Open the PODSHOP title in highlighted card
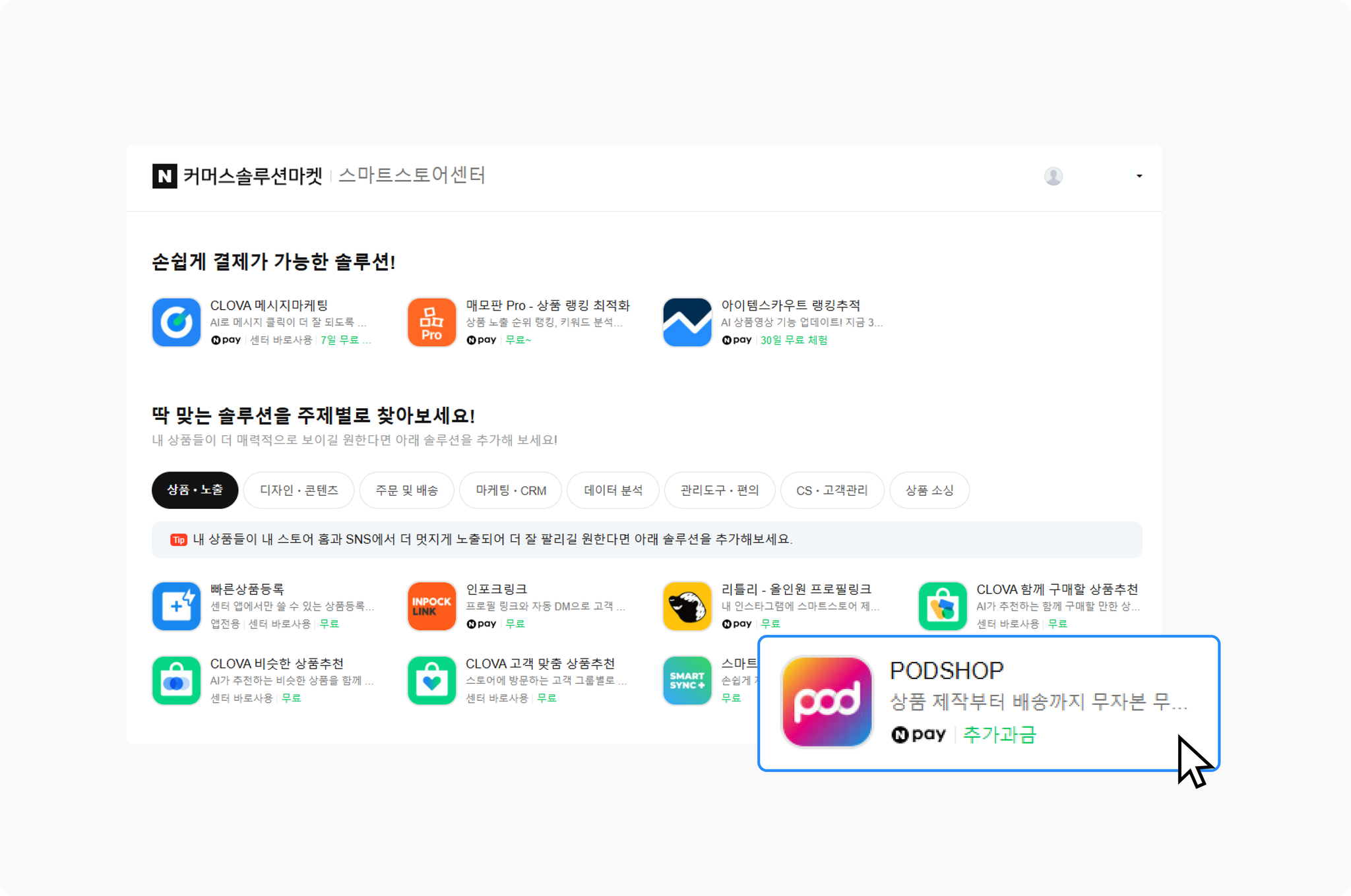 (x=946, y=671)
